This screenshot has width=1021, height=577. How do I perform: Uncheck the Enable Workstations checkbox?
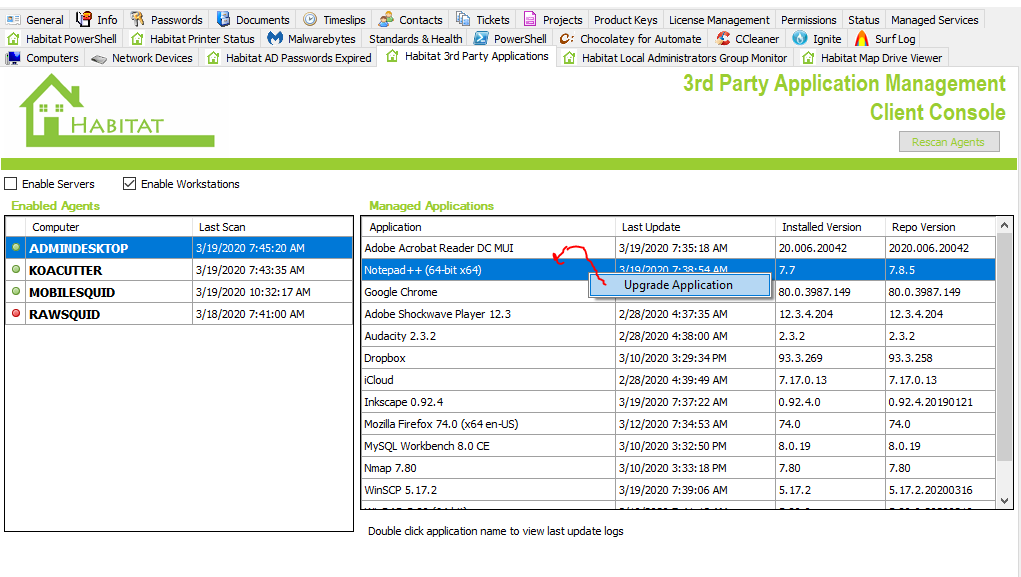(129, 184)
